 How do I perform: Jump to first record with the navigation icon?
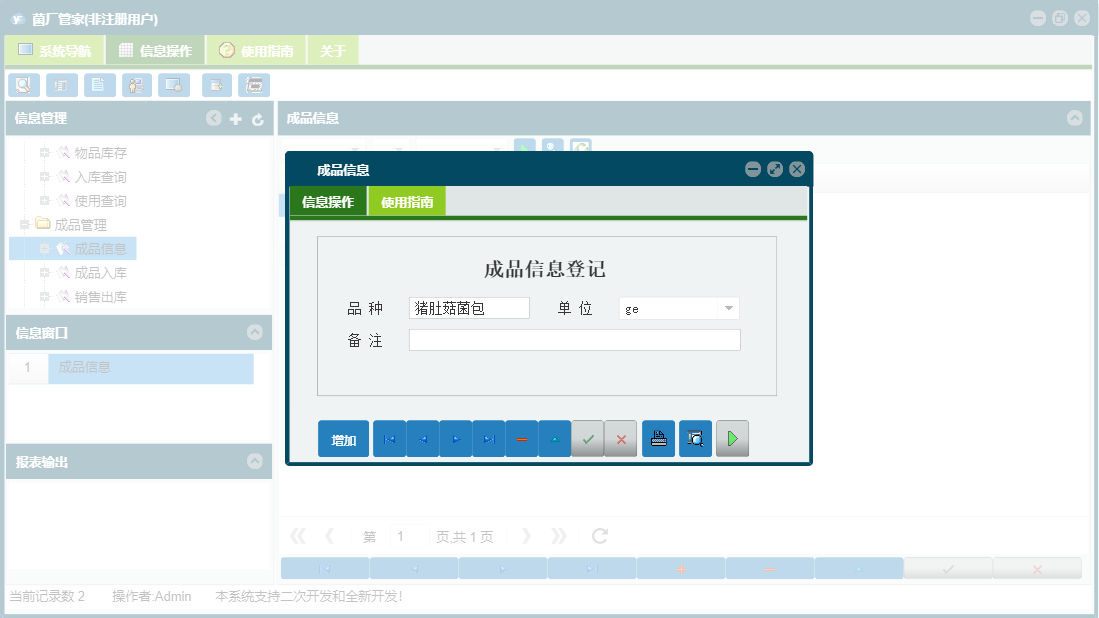coord(389,438)
